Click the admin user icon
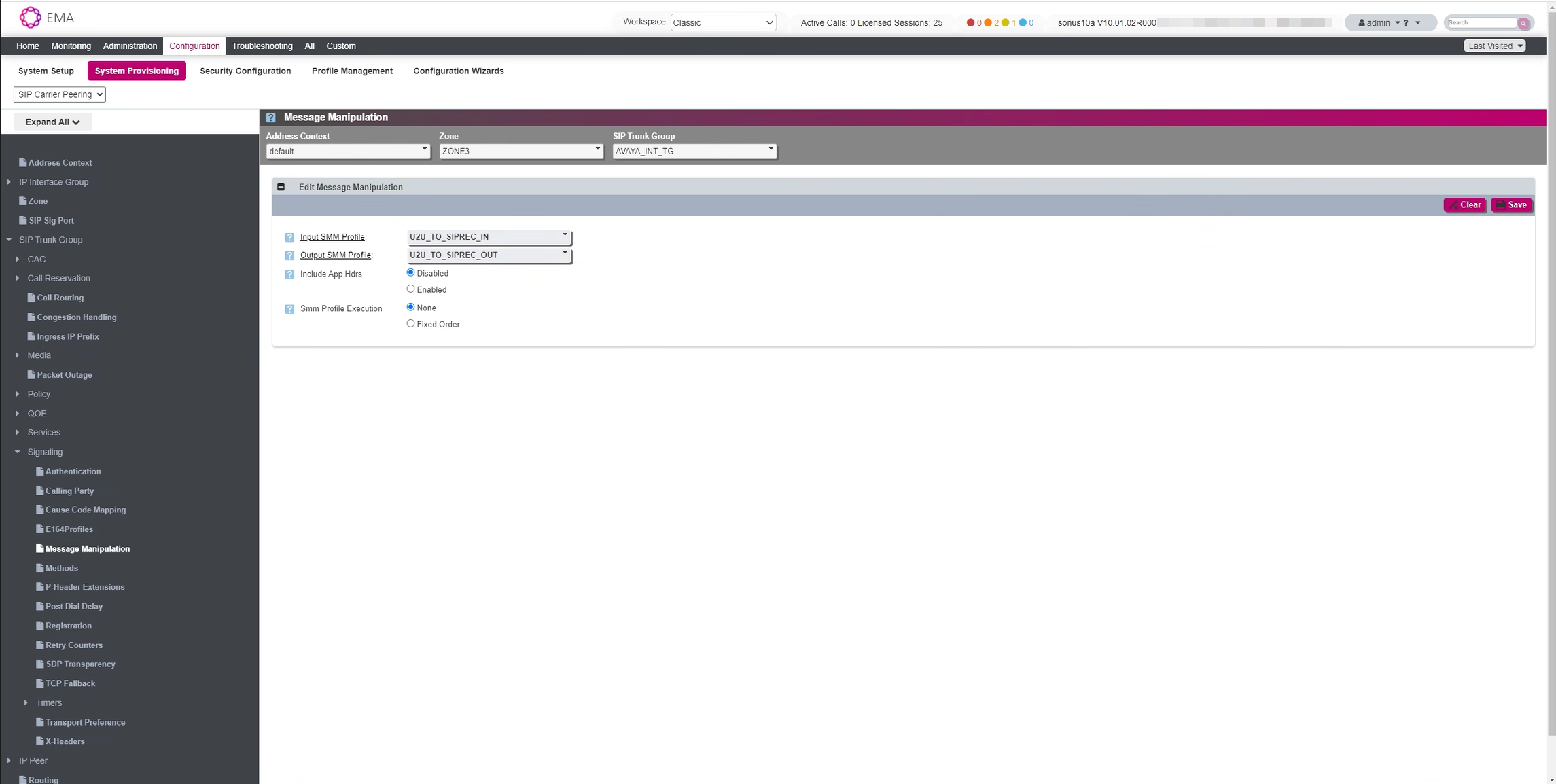The width and height of the screenshot is (1556, 784). click(1362, 23)
